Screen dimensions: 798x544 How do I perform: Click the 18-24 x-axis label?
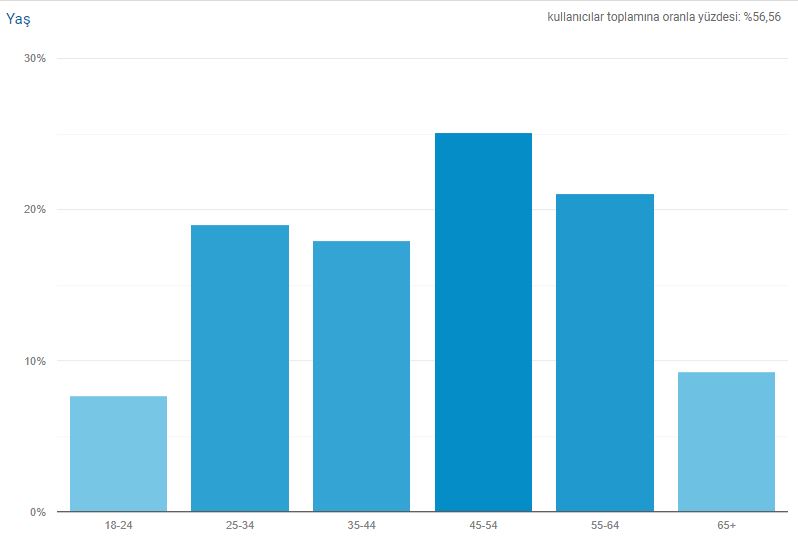tap(118, 526)
